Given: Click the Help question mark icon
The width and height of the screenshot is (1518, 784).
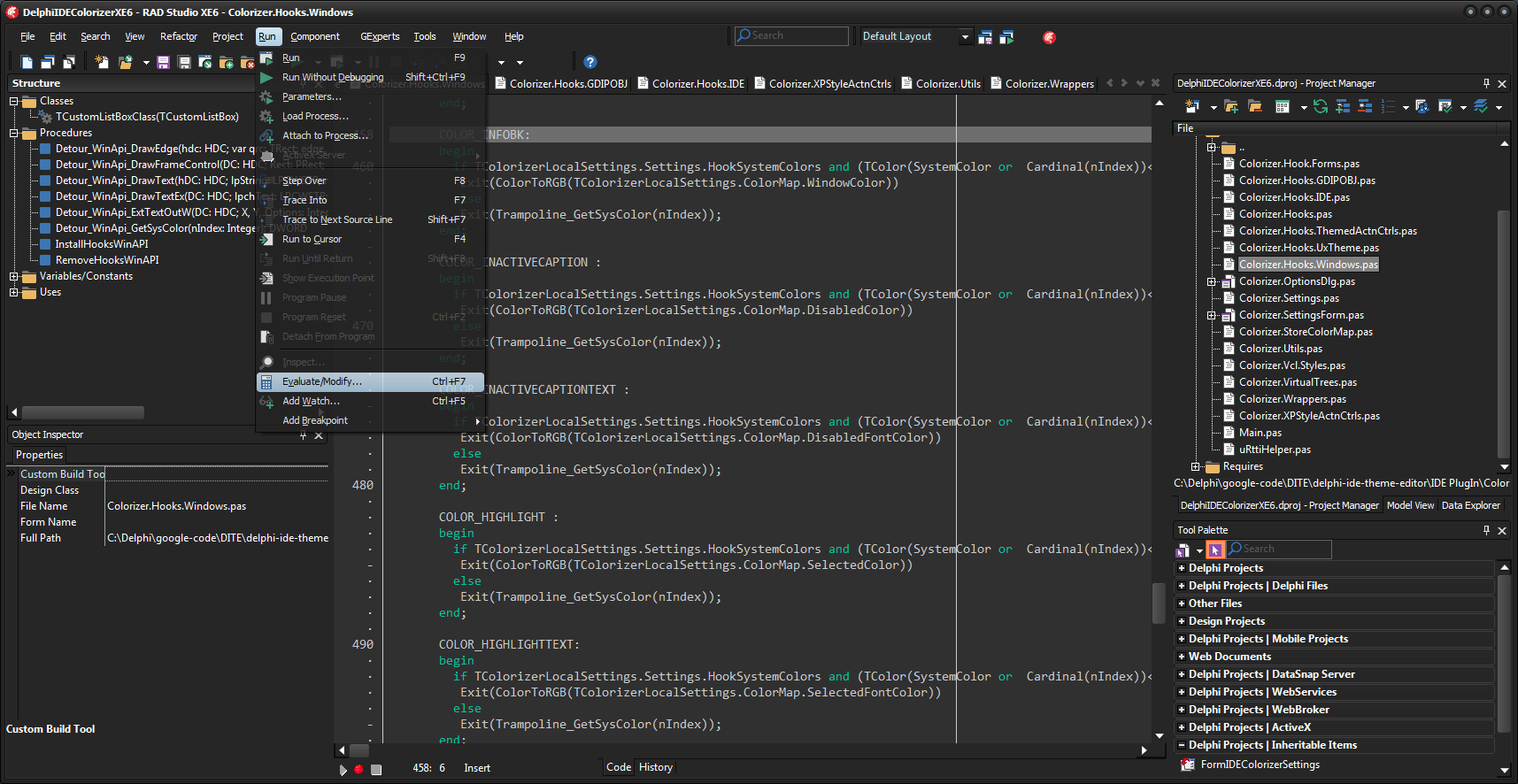Looking at the screenshot, I should coord(590,62).
